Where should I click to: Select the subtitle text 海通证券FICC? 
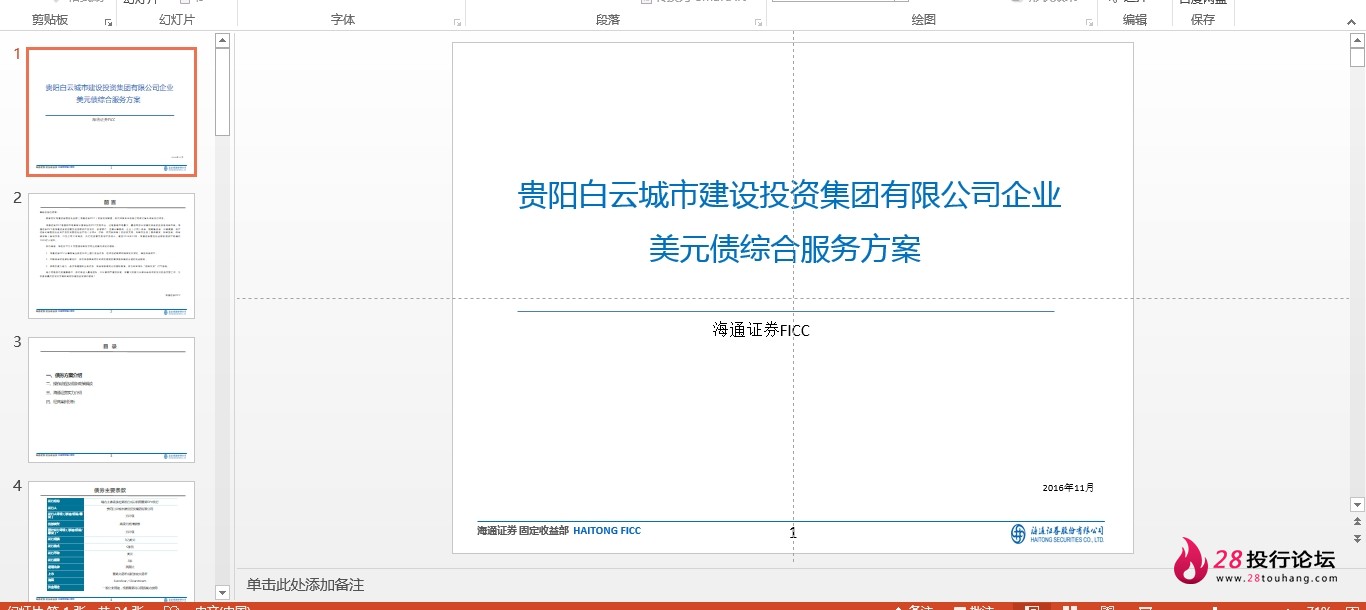coord(761,329)
